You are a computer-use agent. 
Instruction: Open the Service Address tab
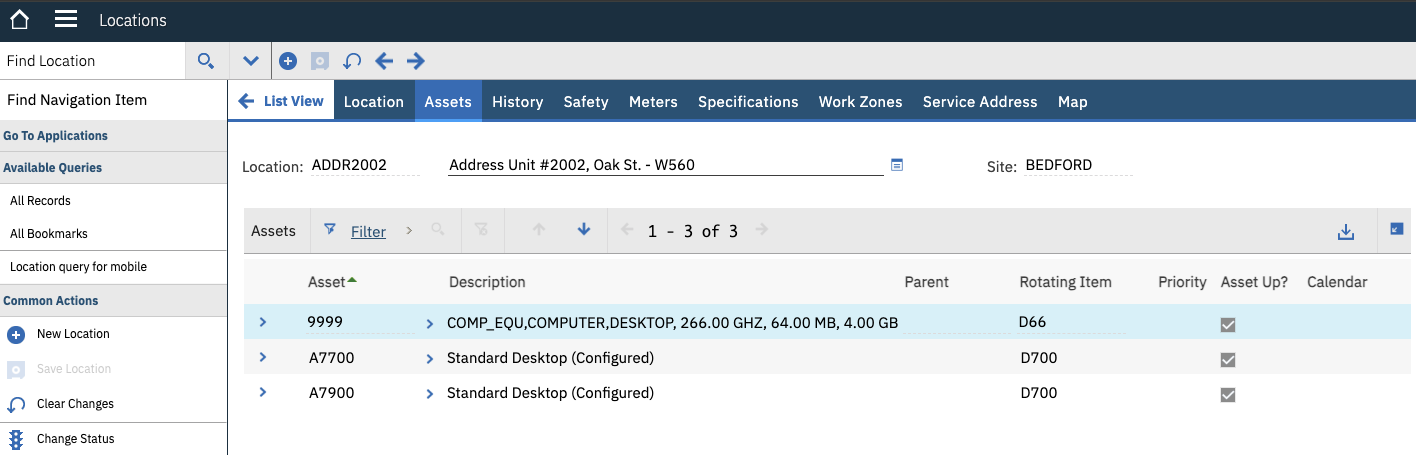click(979, 102)
